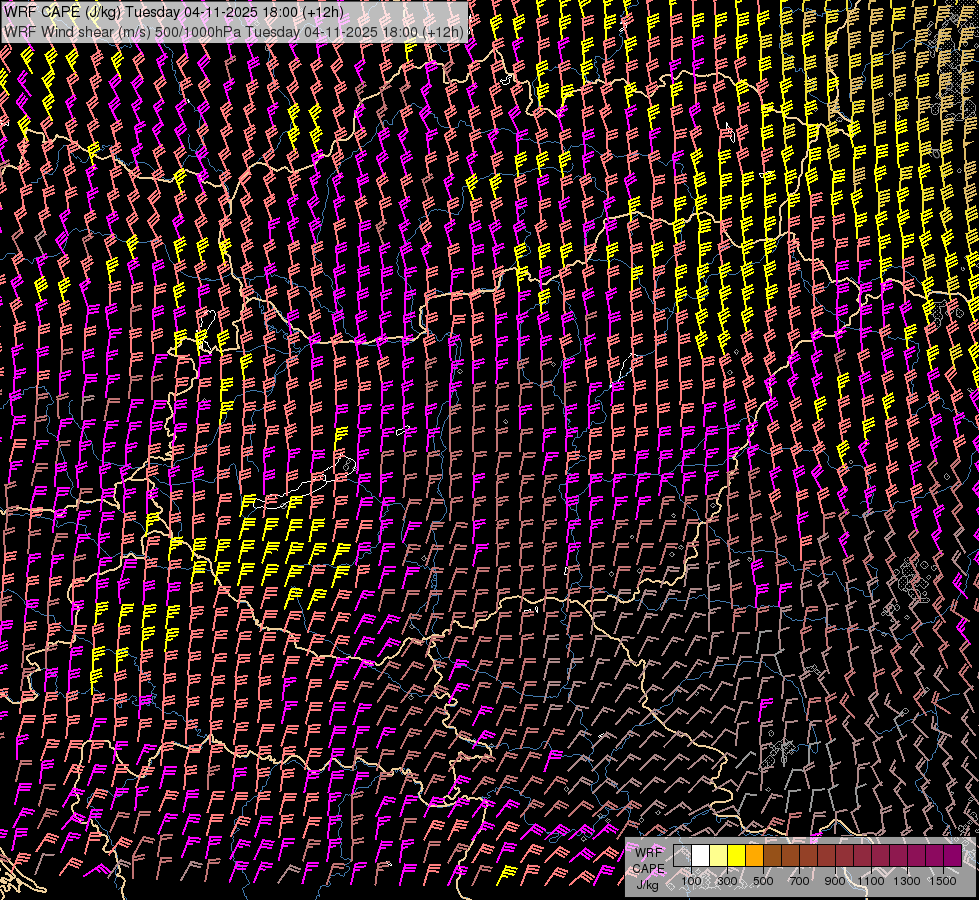The width and height of the screenshot is (979, 900).
Task: Click the white swatch in the CAPE legend
Action: [700, 856]
